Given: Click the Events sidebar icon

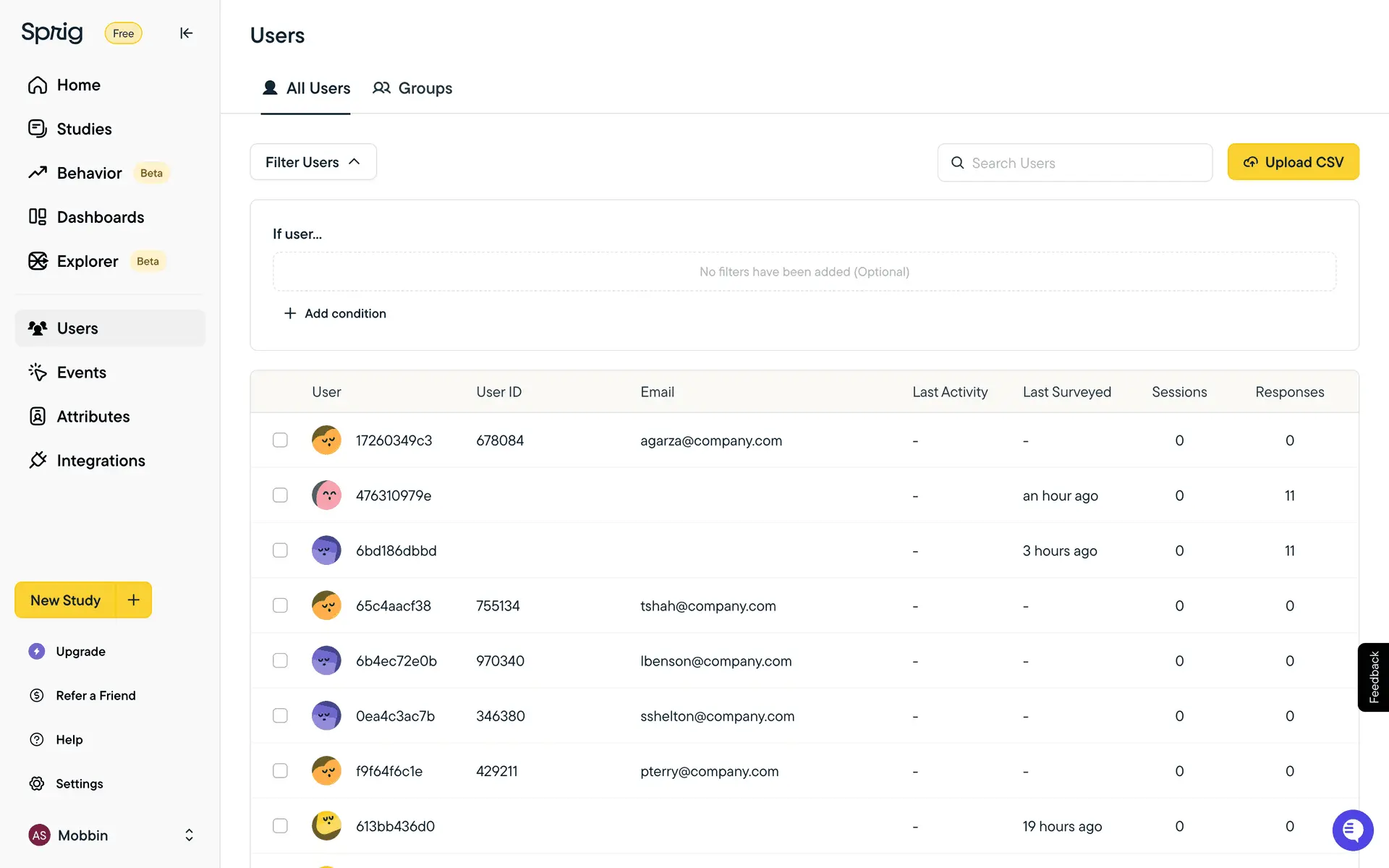Looking at the screenshot, I should tap(38, 373).
